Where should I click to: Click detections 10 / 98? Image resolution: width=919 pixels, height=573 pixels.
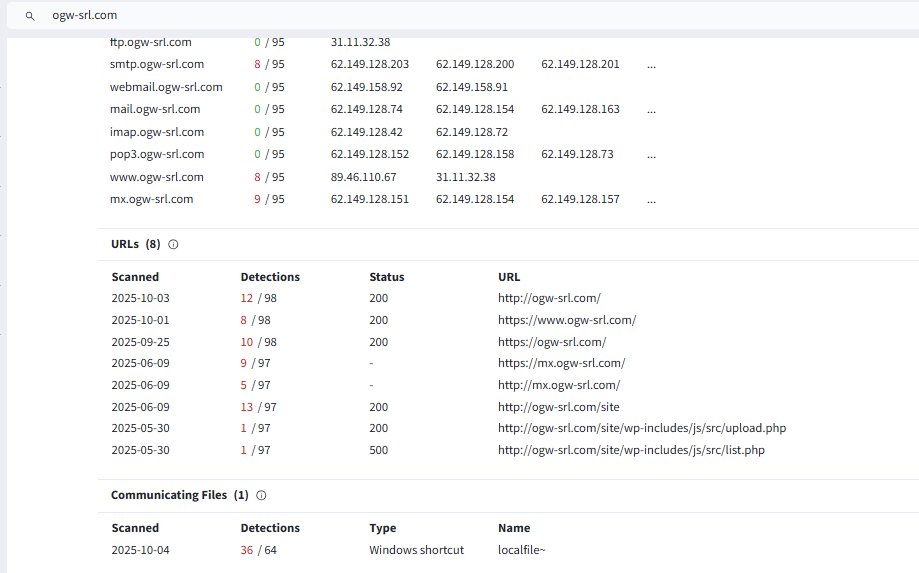point(258,342)
